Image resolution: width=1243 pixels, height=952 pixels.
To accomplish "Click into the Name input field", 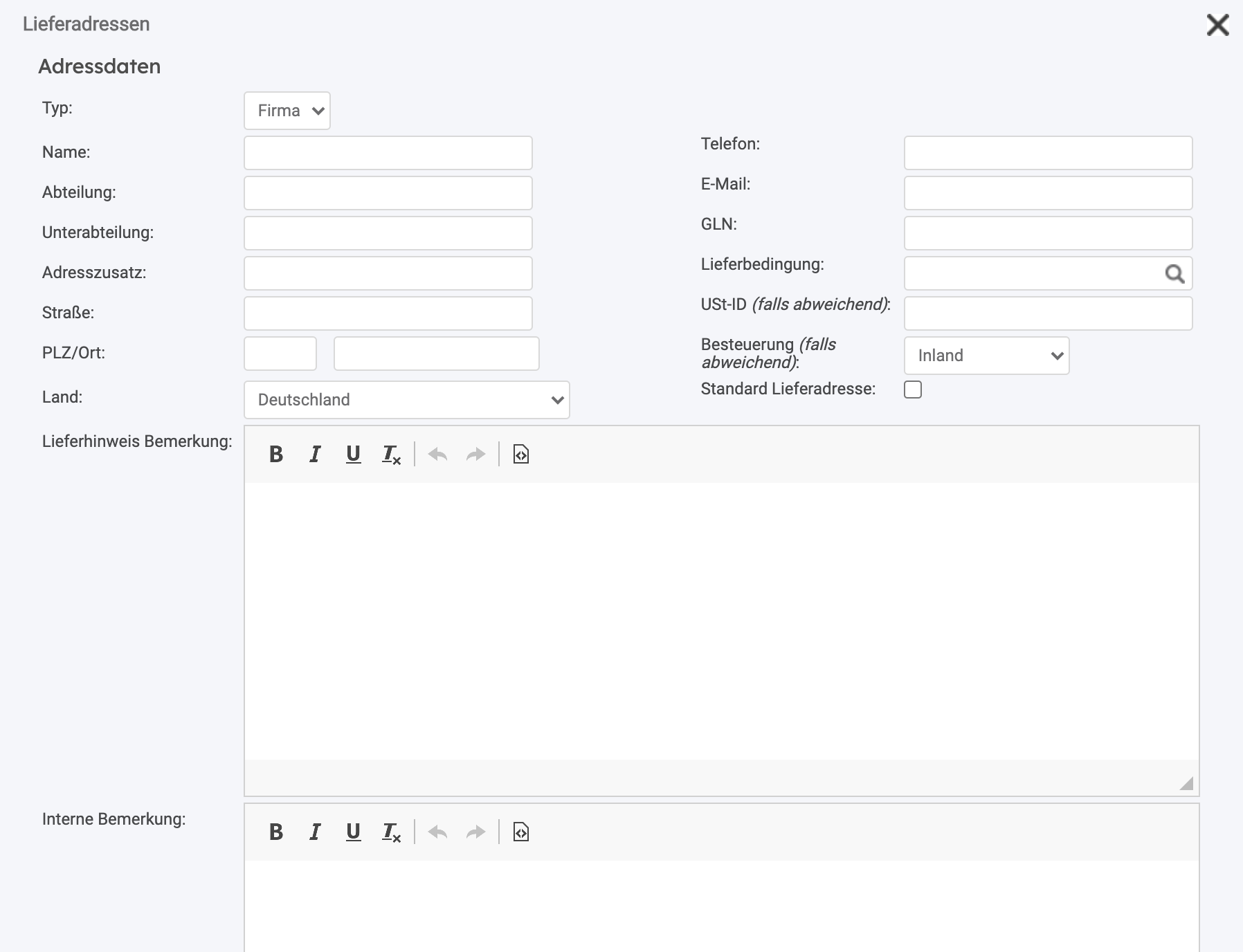I will 388,153.
